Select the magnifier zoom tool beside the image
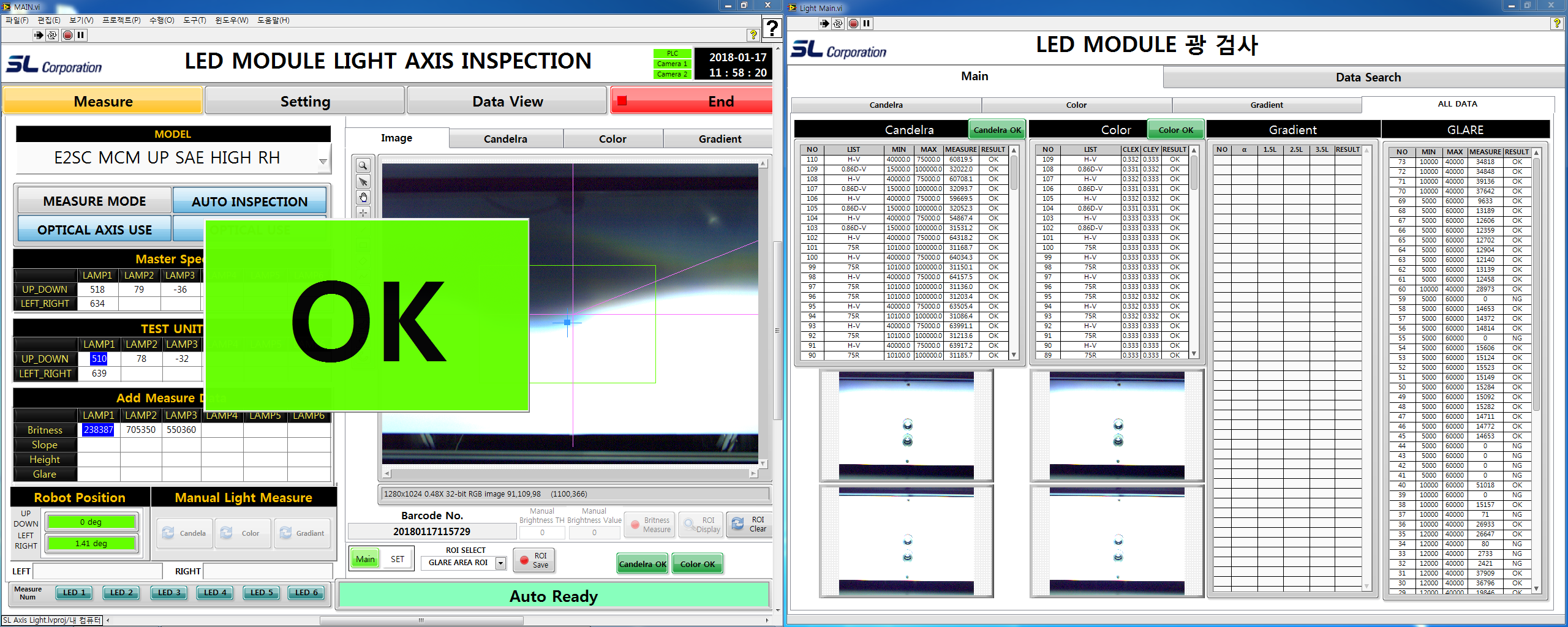The height and width of the screenshot is (627, 1568). (x=363, y=165)
